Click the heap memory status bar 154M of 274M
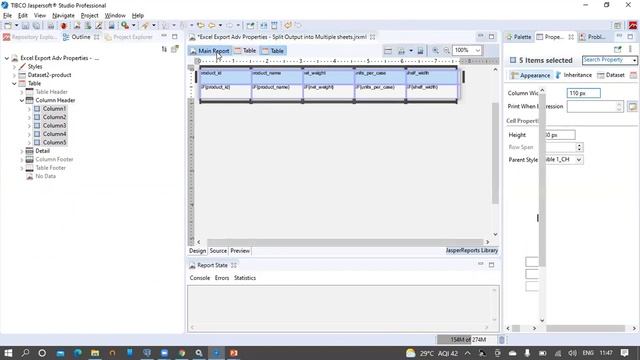The height and width of the screenshot is (360, 640). (x=467, y=340)
